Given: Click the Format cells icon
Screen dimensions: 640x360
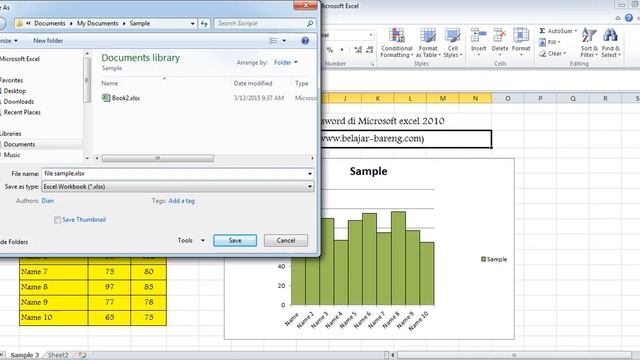Looking at the screenshot, I should click(521, 35).
